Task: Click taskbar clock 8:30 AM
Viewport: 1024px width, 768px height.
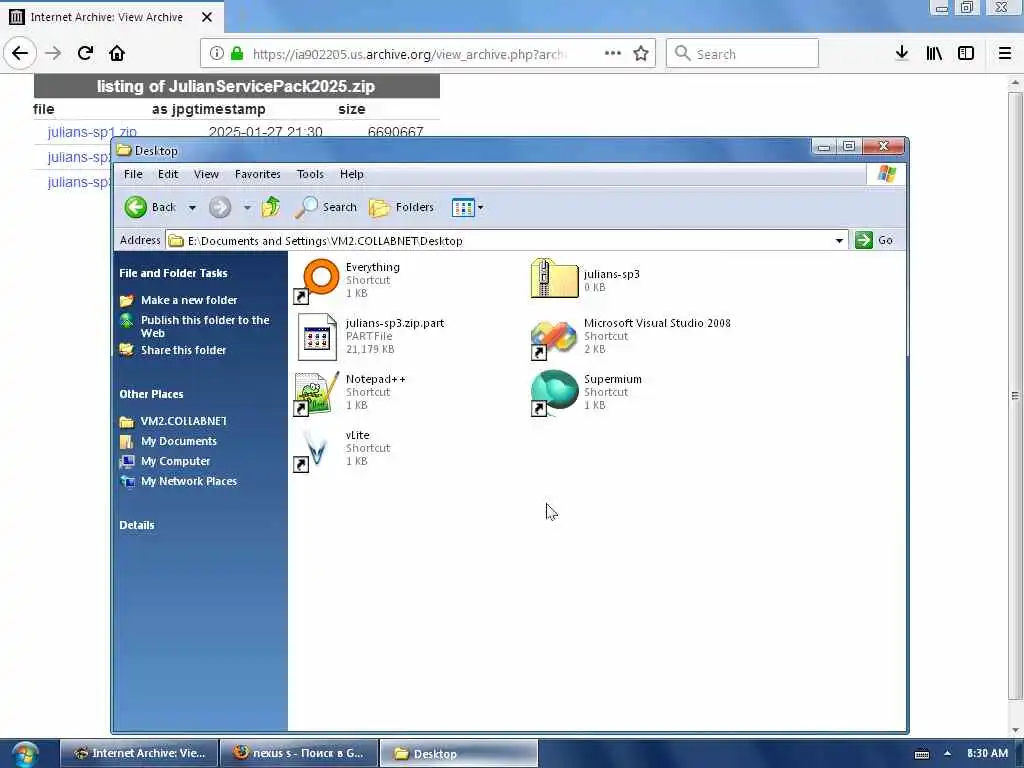Action: coord(987,753)
